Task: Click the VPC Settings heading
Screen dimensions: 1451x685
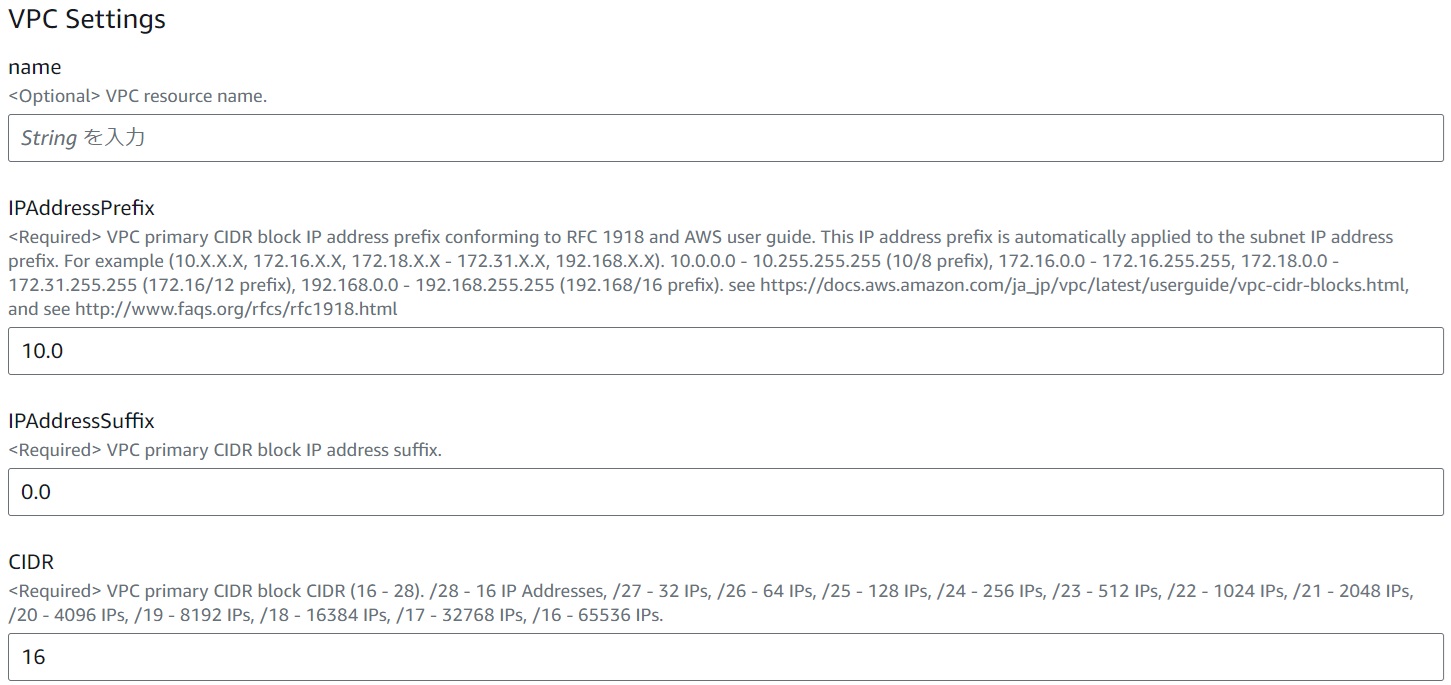Action: [87, 19]
